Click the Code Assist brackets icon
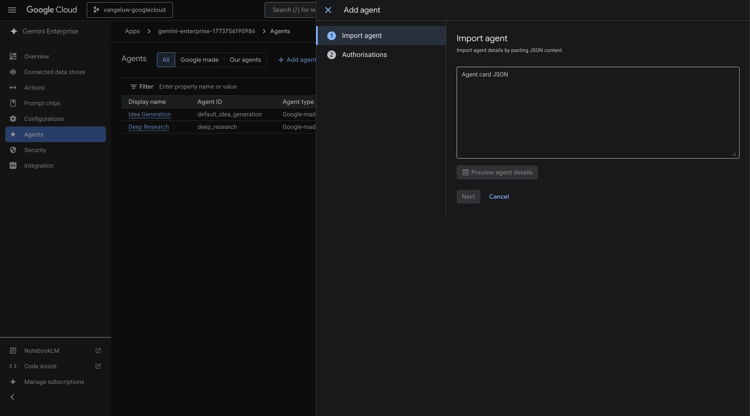This screenshot has width=750, height=416. pyautogui.click(x=13, y=366)
